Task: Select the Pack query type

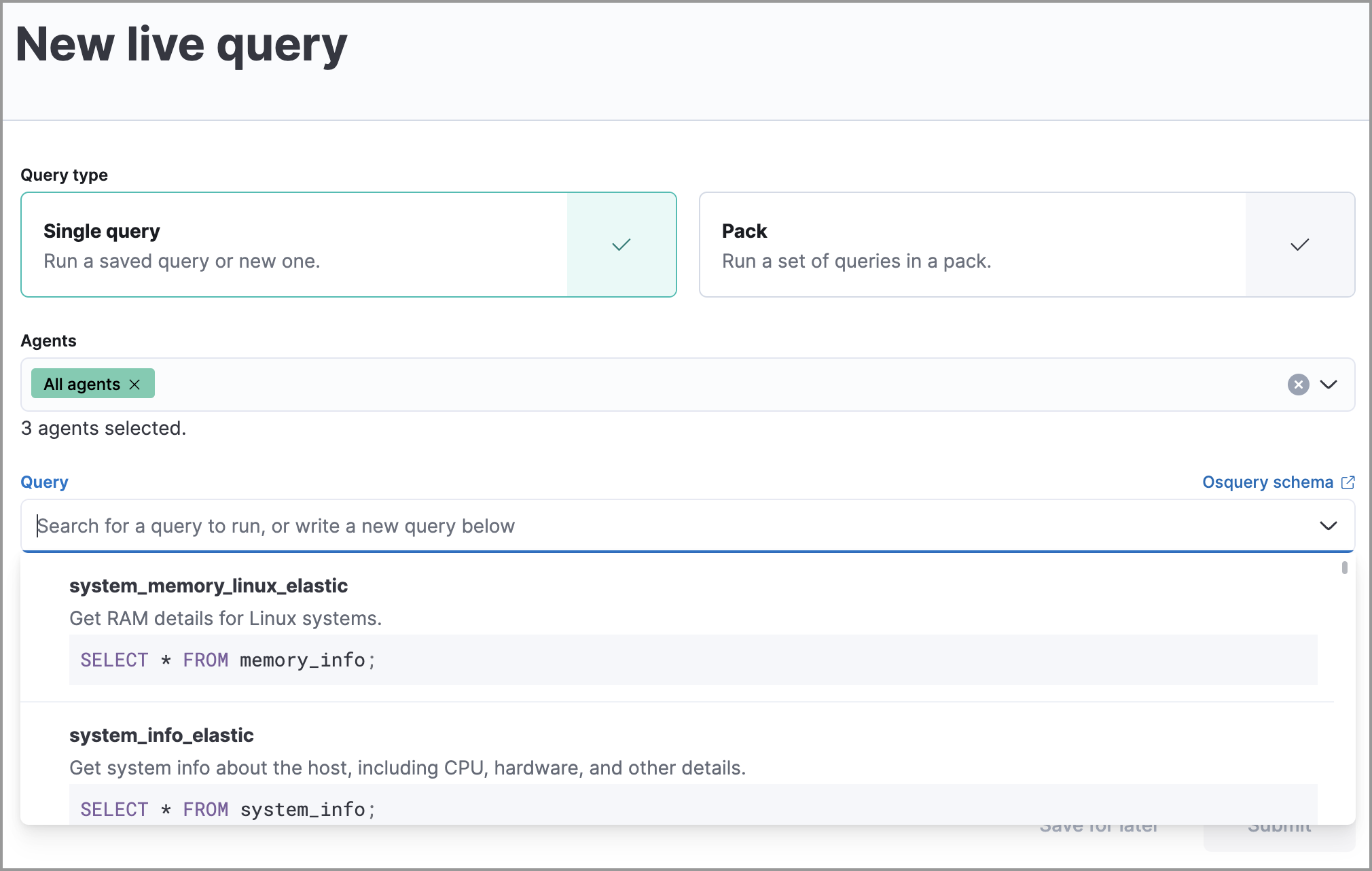Action: (951, 245)
